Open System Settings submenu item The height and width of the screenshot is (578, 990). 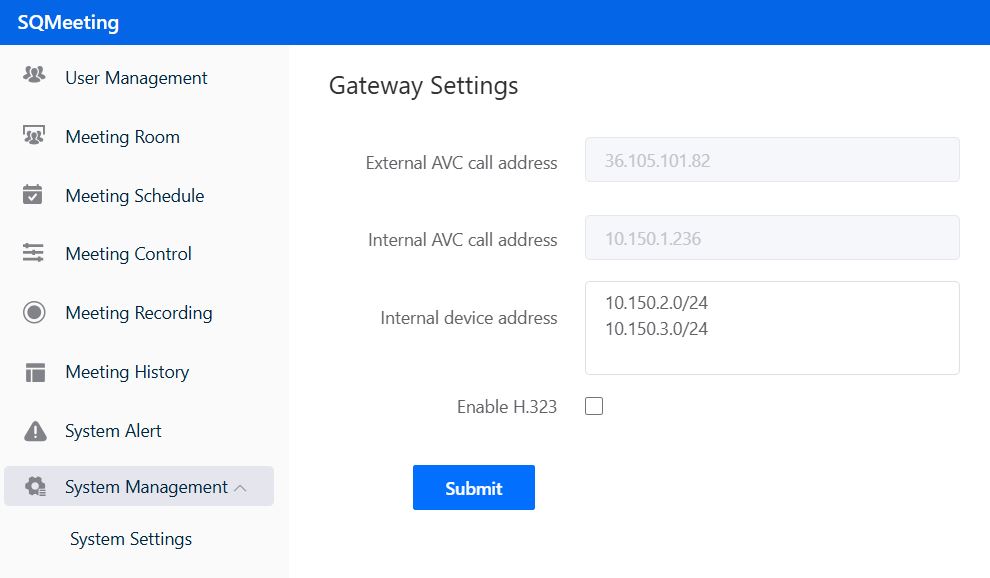[131, 539]
